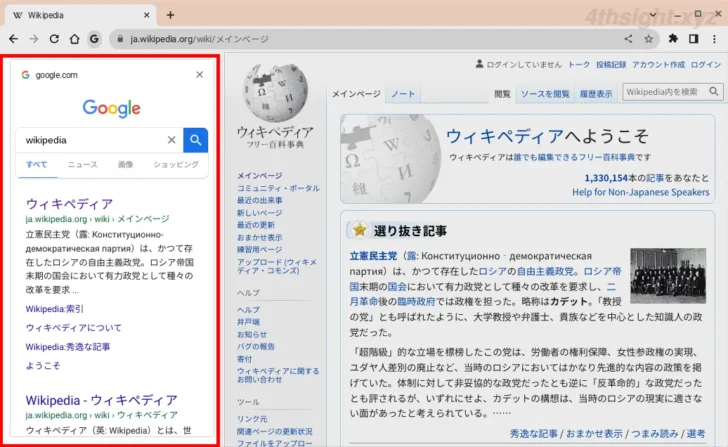Open リンク元 in sidebar tools
The width and height of the screenshot is (728, 447).
pos(252,419)
